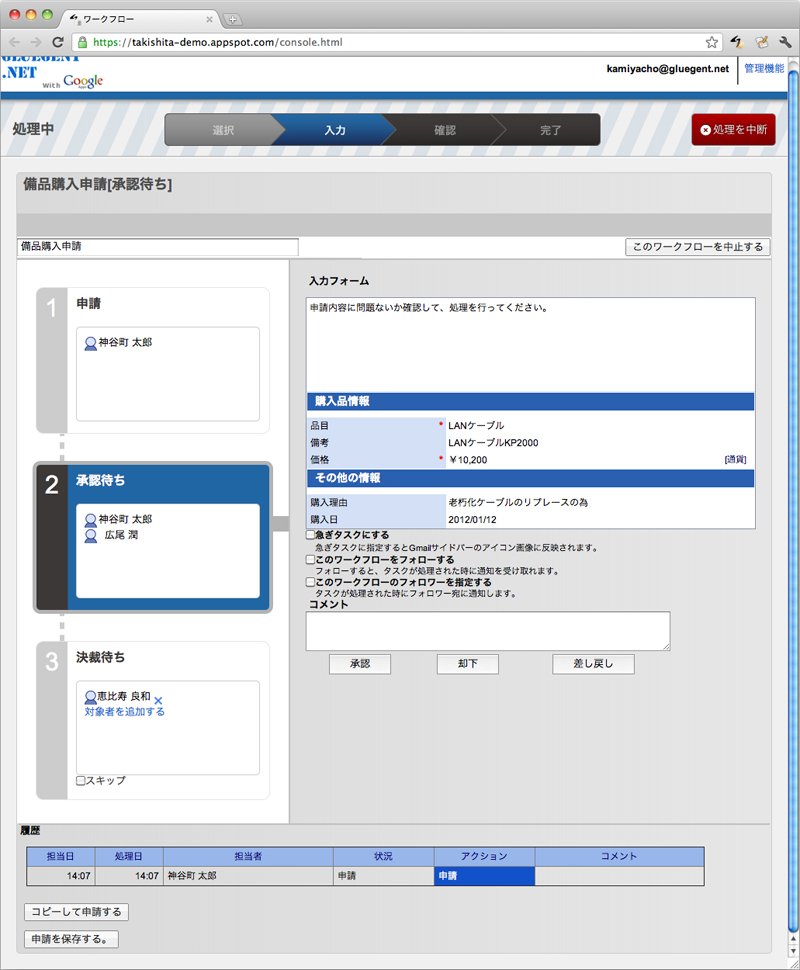Click the 処理日 column header

click(129, 856)
